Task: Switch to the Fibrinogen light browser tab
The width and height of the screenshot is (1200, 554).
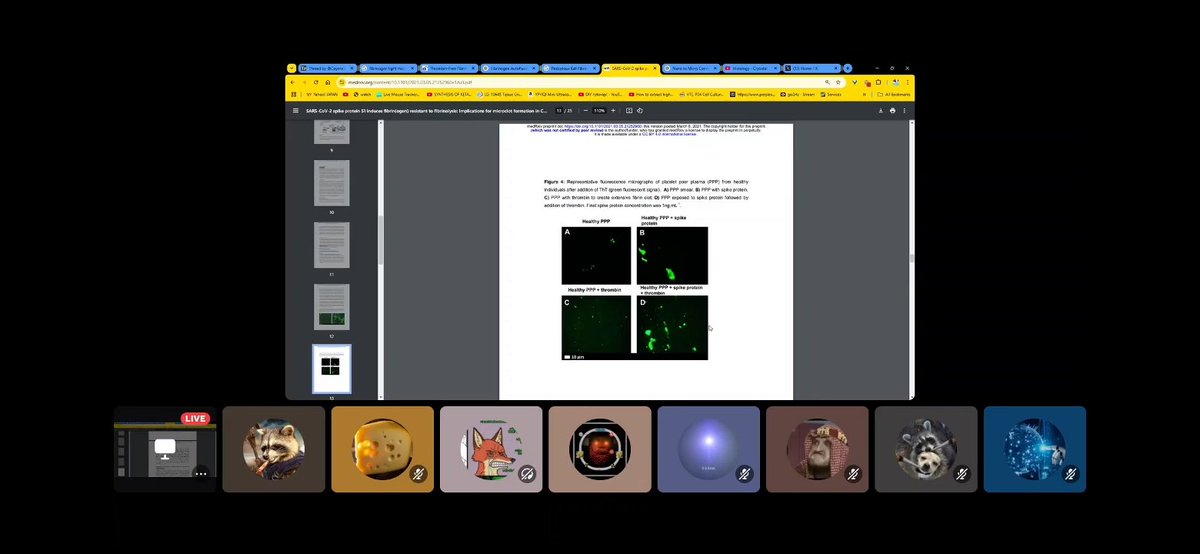Action: click(387, 68)
